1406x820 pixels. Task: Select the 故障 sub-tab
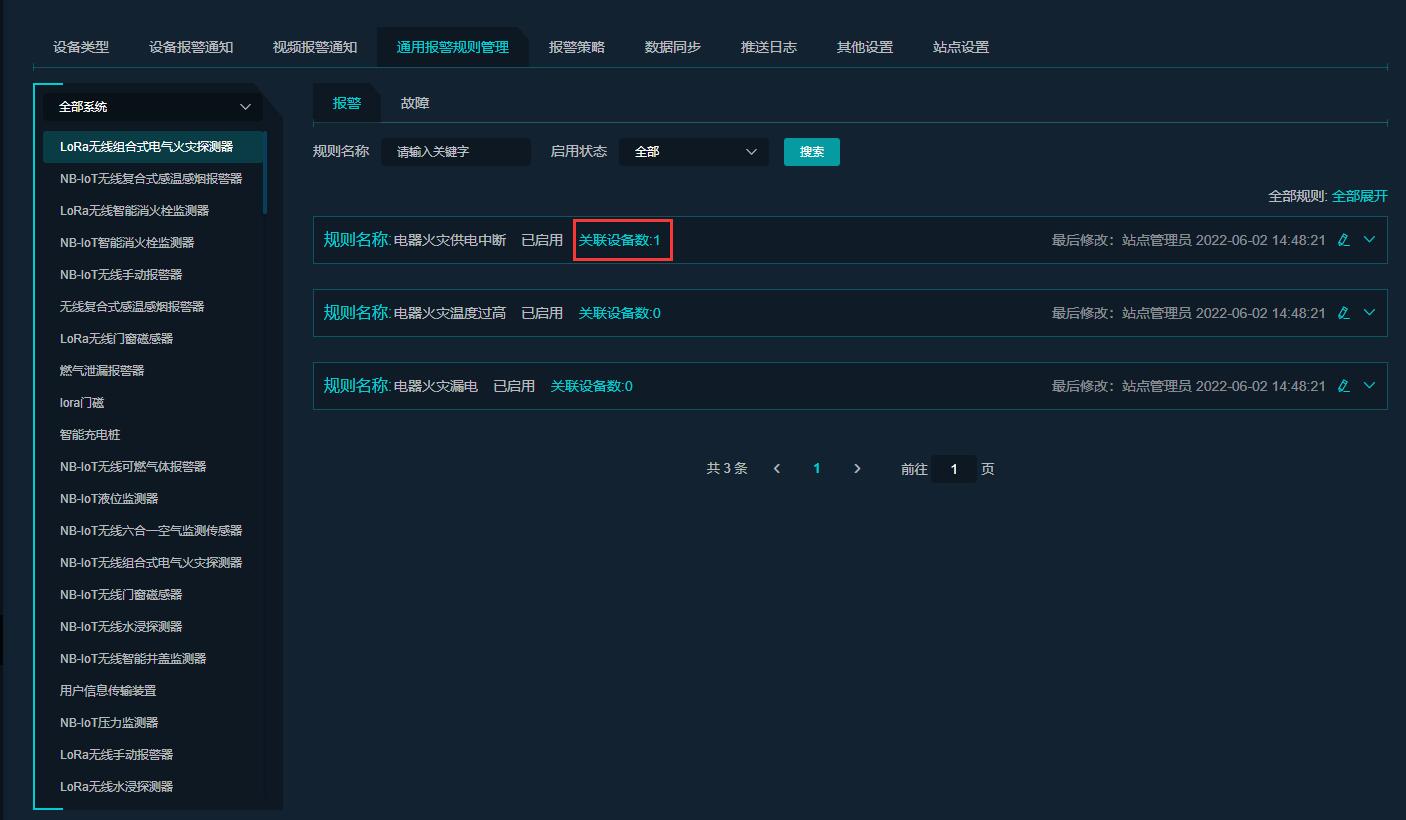415,103
